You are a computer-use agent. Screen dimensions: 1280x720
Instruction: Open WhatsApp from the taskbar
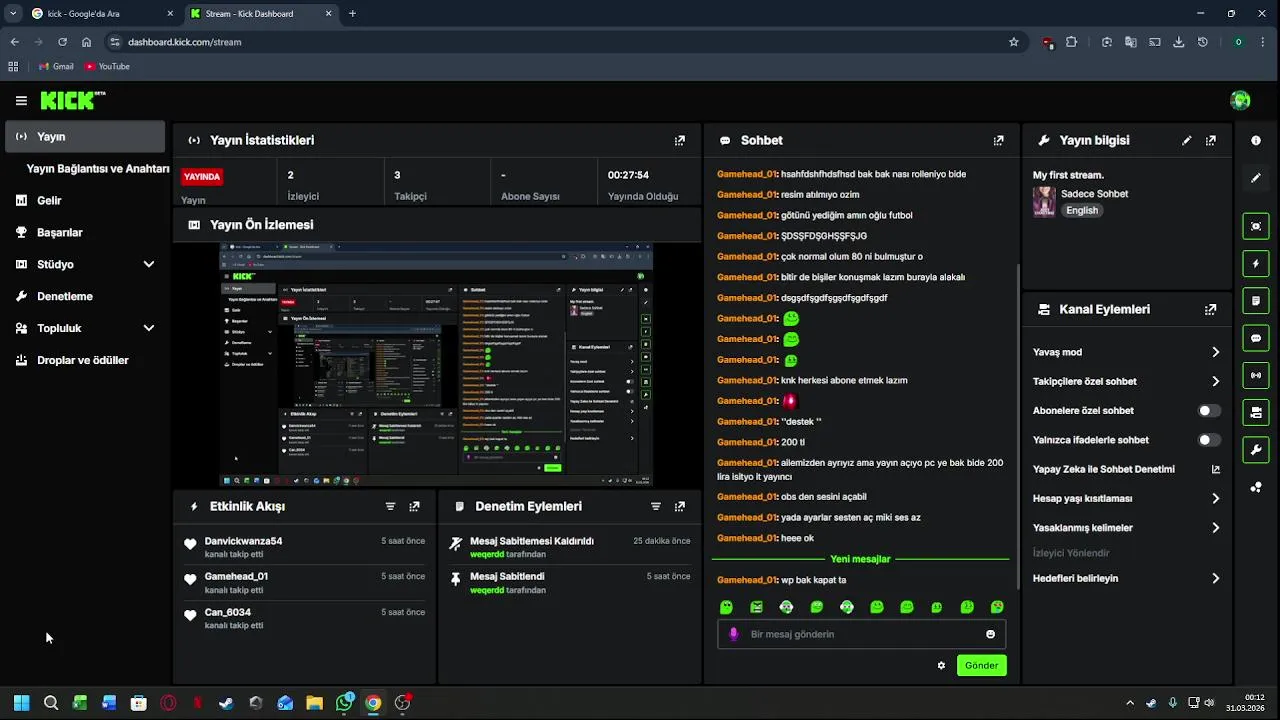[x=344, y=703]
